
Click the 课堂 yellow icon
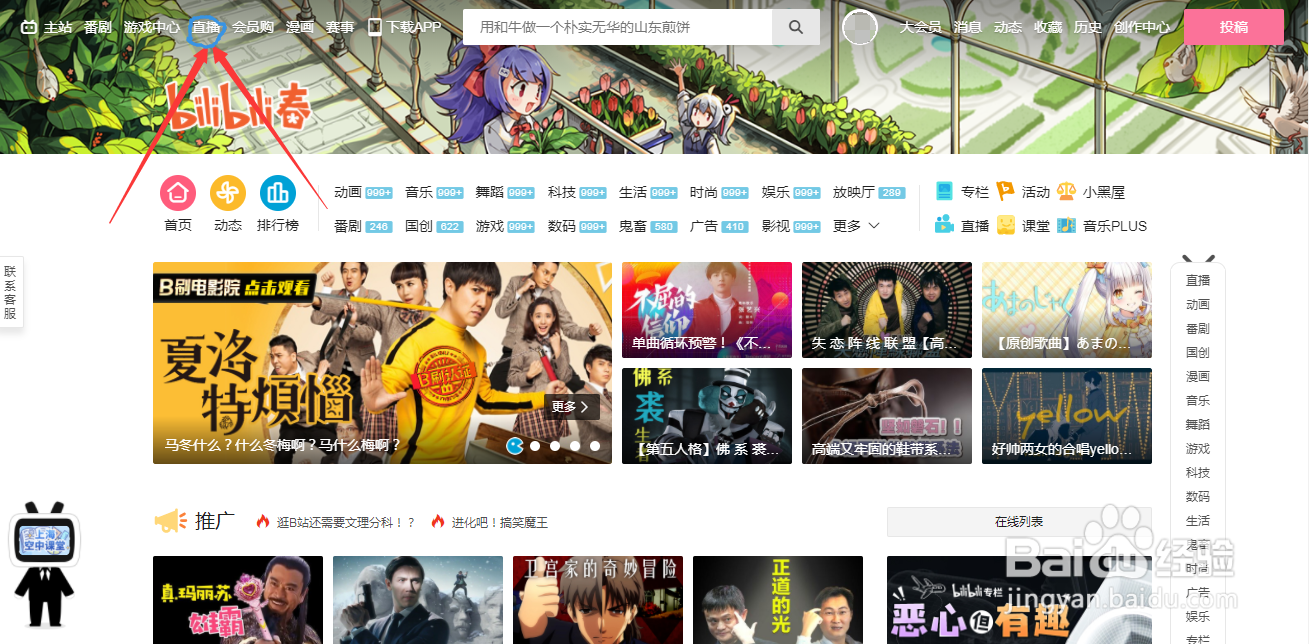tap(1005, 225)
